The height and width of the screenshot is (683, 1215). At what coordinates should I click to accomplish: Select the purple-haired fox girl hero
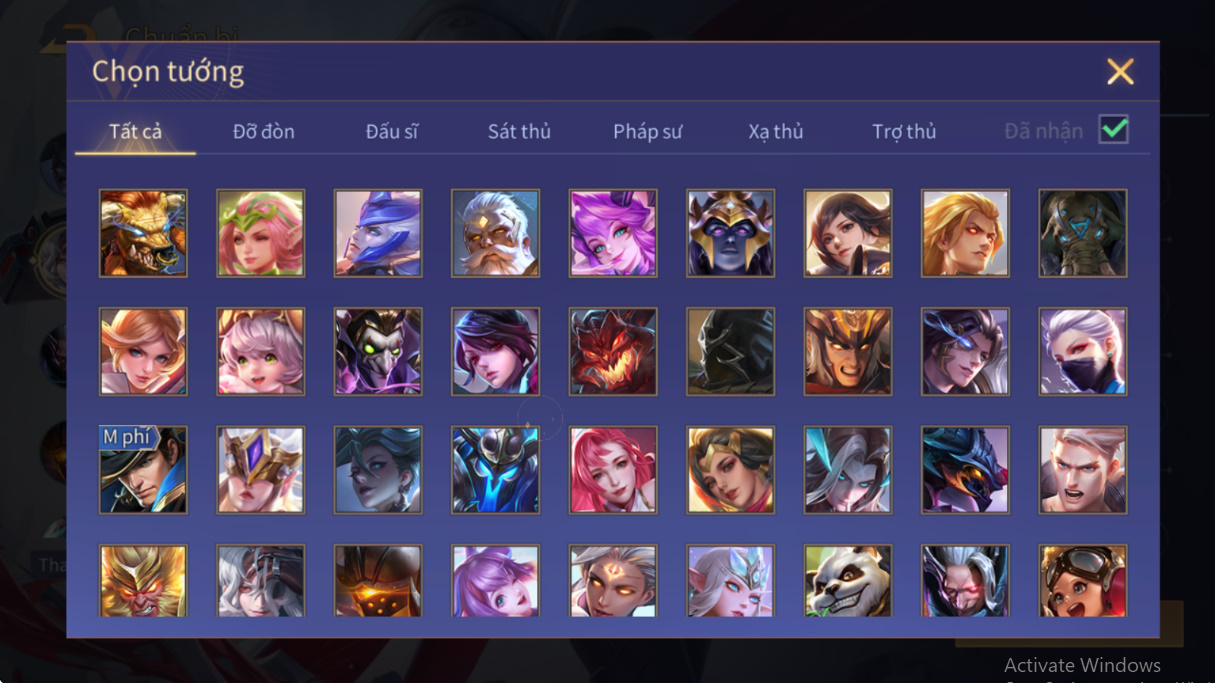(613, 233)
